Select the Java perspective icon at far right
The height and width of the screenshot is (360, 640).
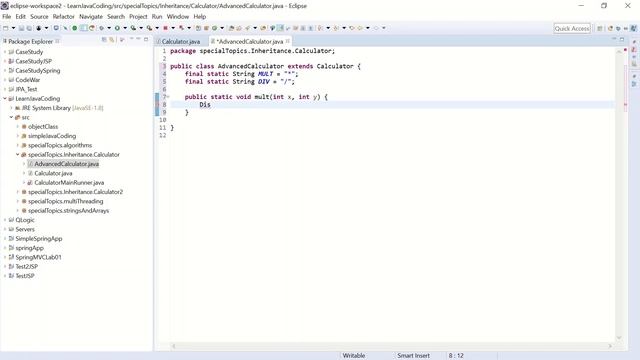tap(633, 28)
